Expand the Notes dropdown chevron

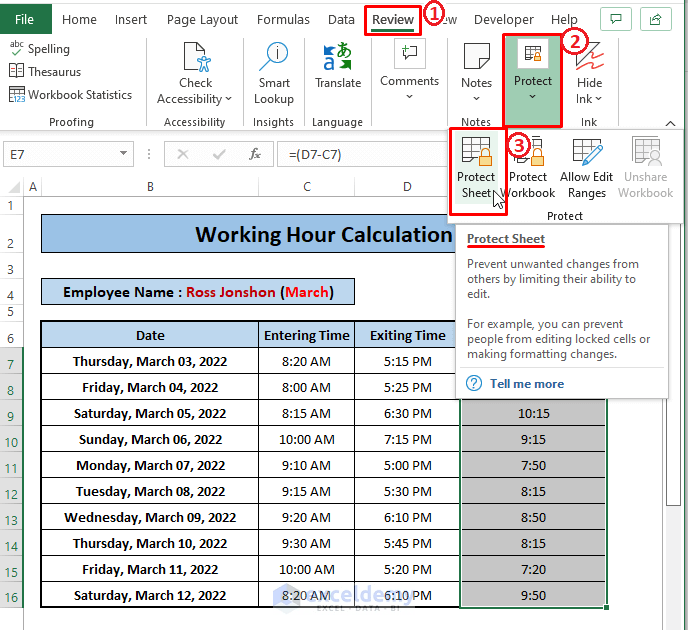(x=477, y=99)
